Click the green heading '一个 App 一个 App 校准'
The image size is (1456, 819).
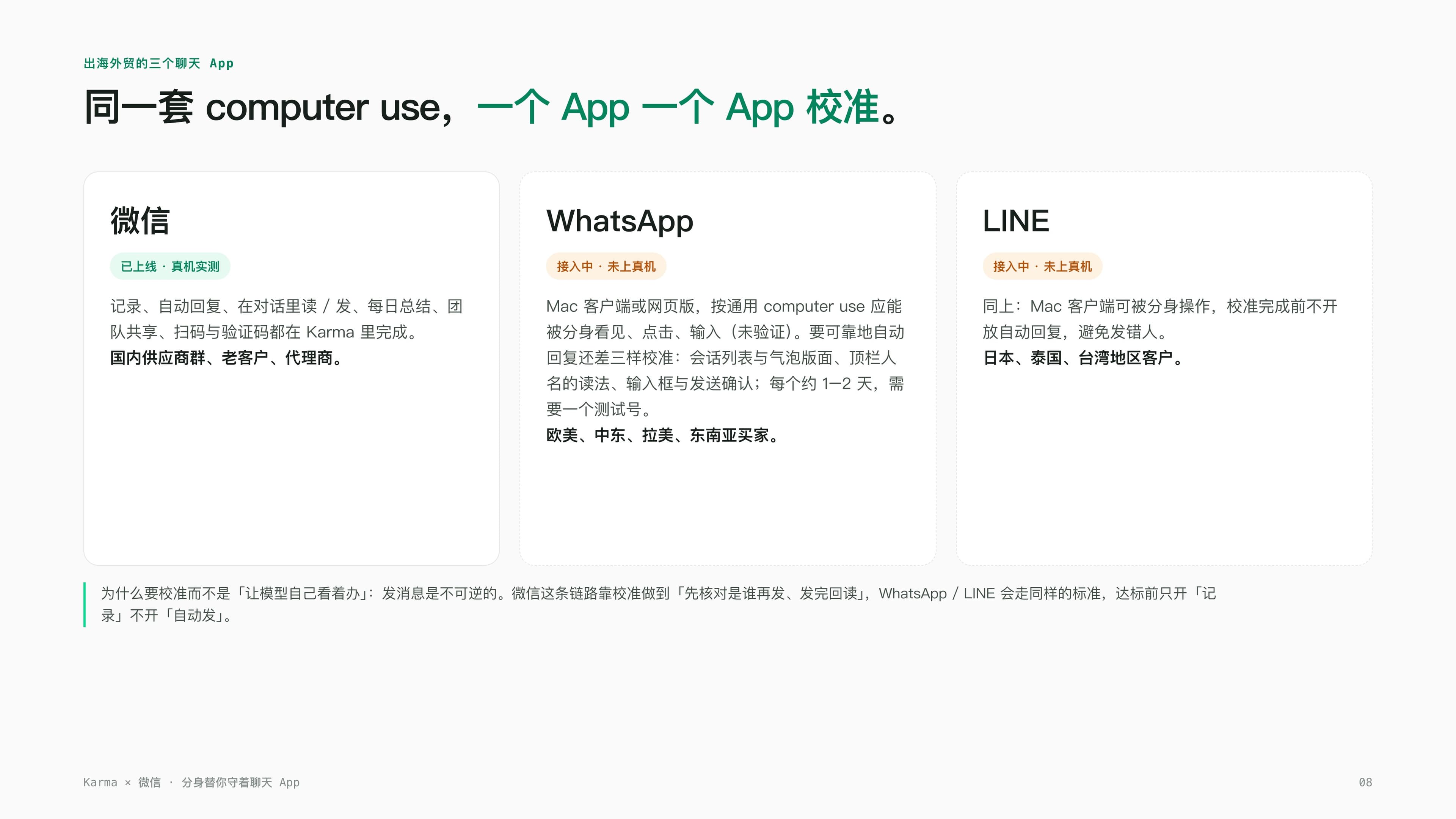(678, 107)
